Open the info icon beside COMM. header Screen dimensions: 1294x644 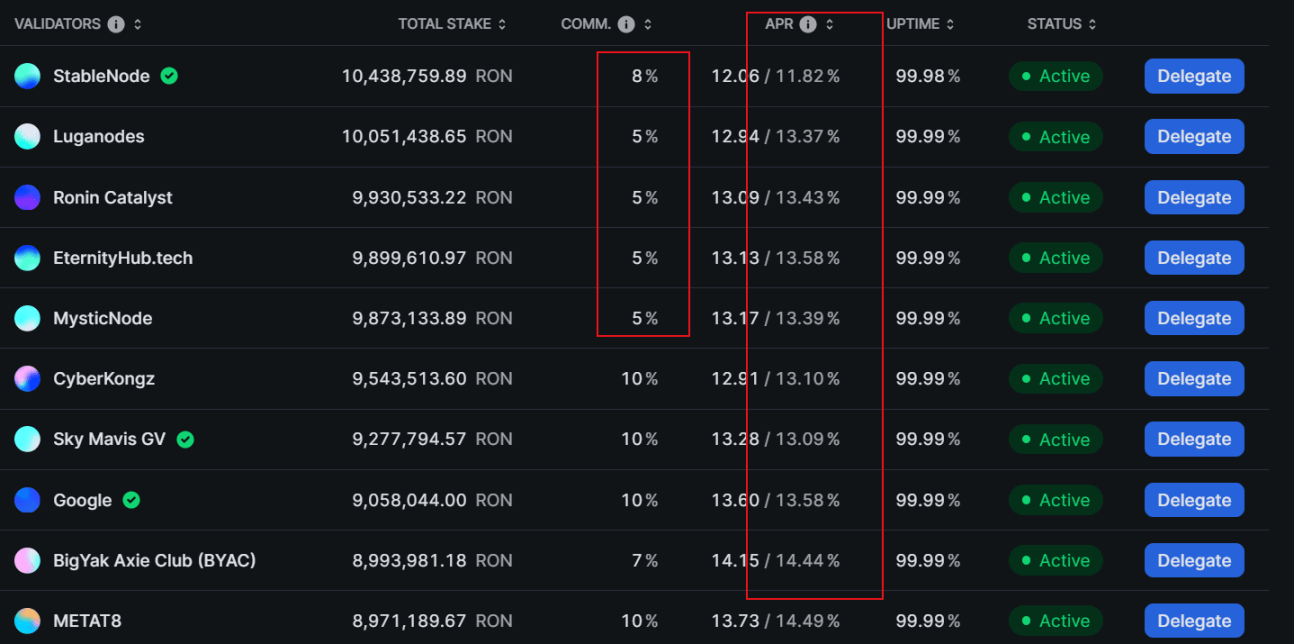click(626, 24)
